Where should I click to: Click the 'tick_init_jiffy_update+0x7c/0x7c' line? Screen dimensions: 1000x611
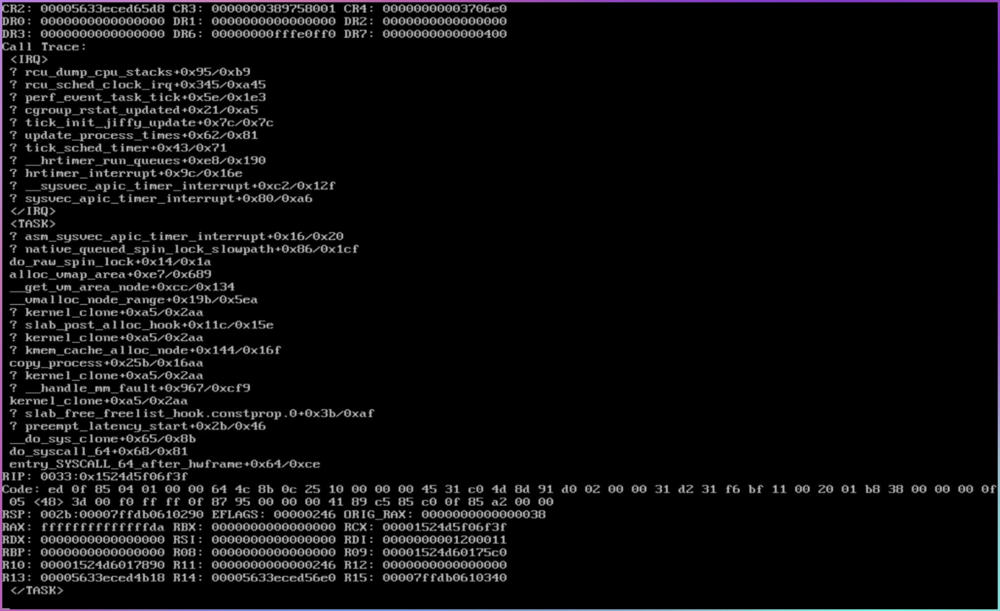pyautogui.click(x=142, y=122)
